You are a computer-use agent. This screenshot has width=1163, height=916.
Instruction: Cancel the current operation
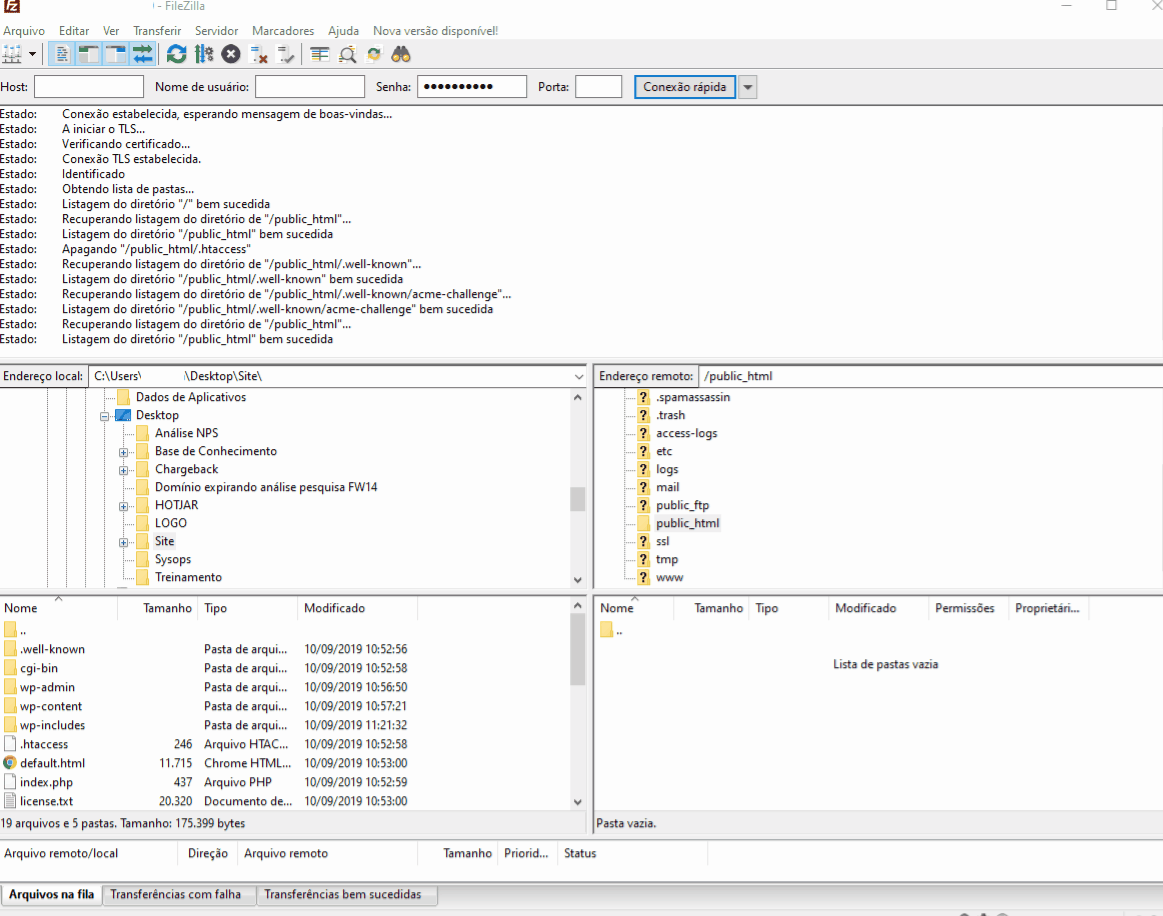point(231,54)
